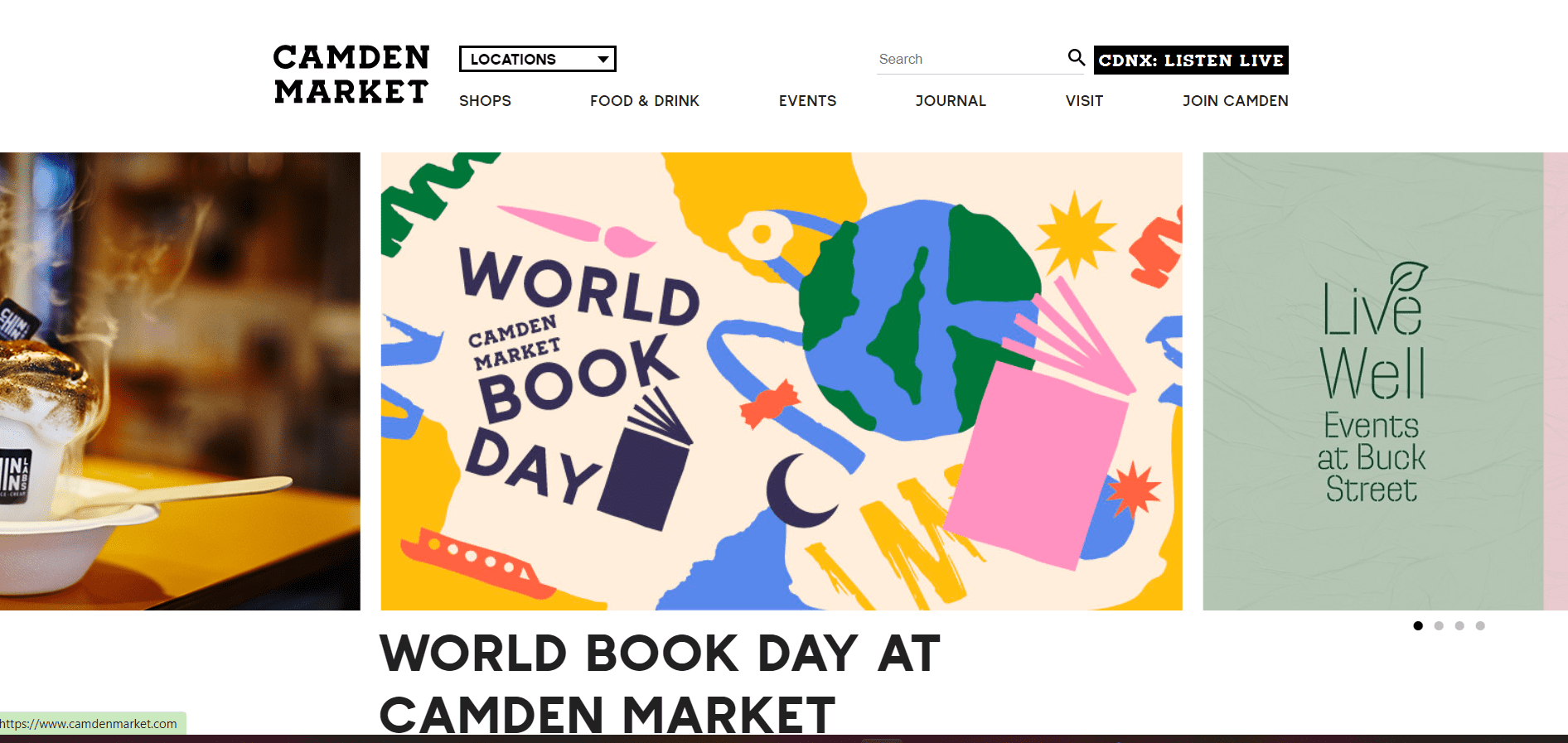This screenshot has height=743, width=1568.
Task: Click the search magnifying glass icon
Action: pos(1076,57)
